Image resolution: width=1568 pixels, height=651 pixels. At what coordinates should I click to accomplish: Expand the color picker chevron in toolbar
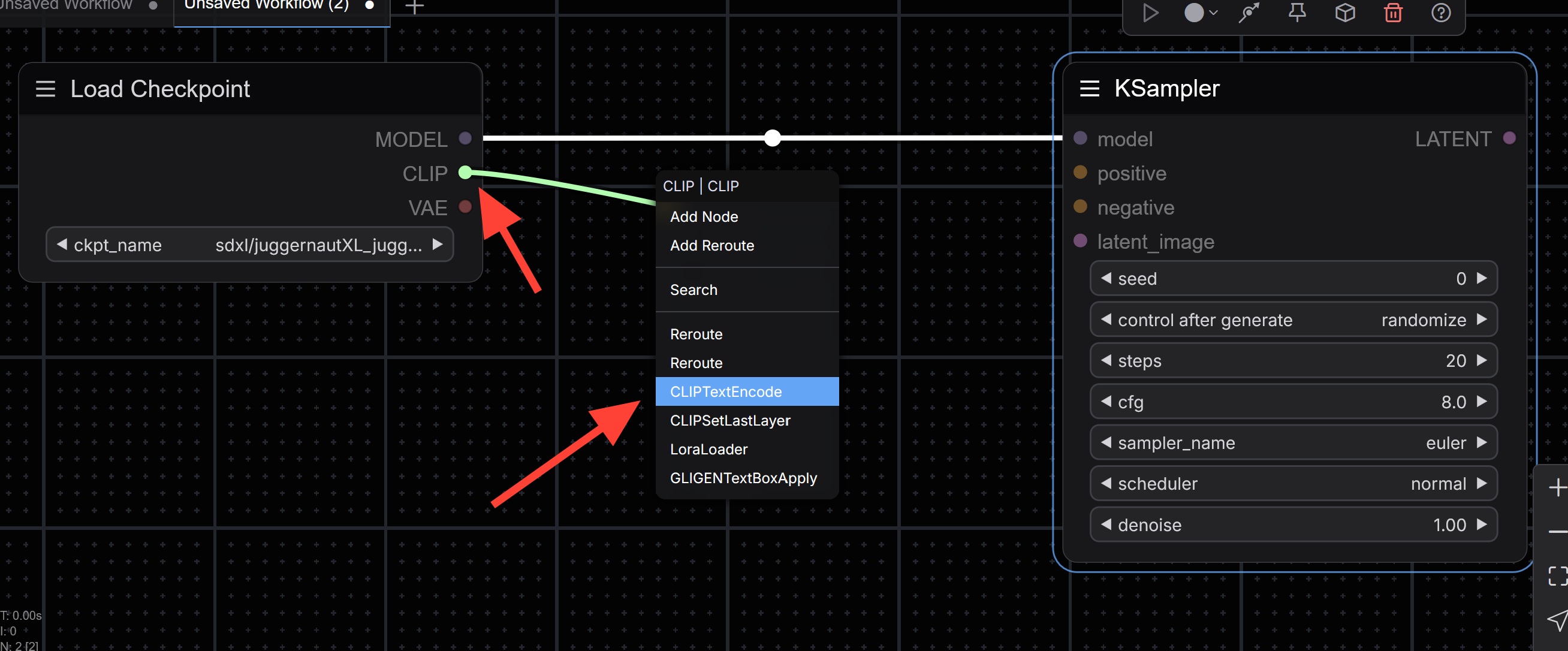coord(1214,12)
